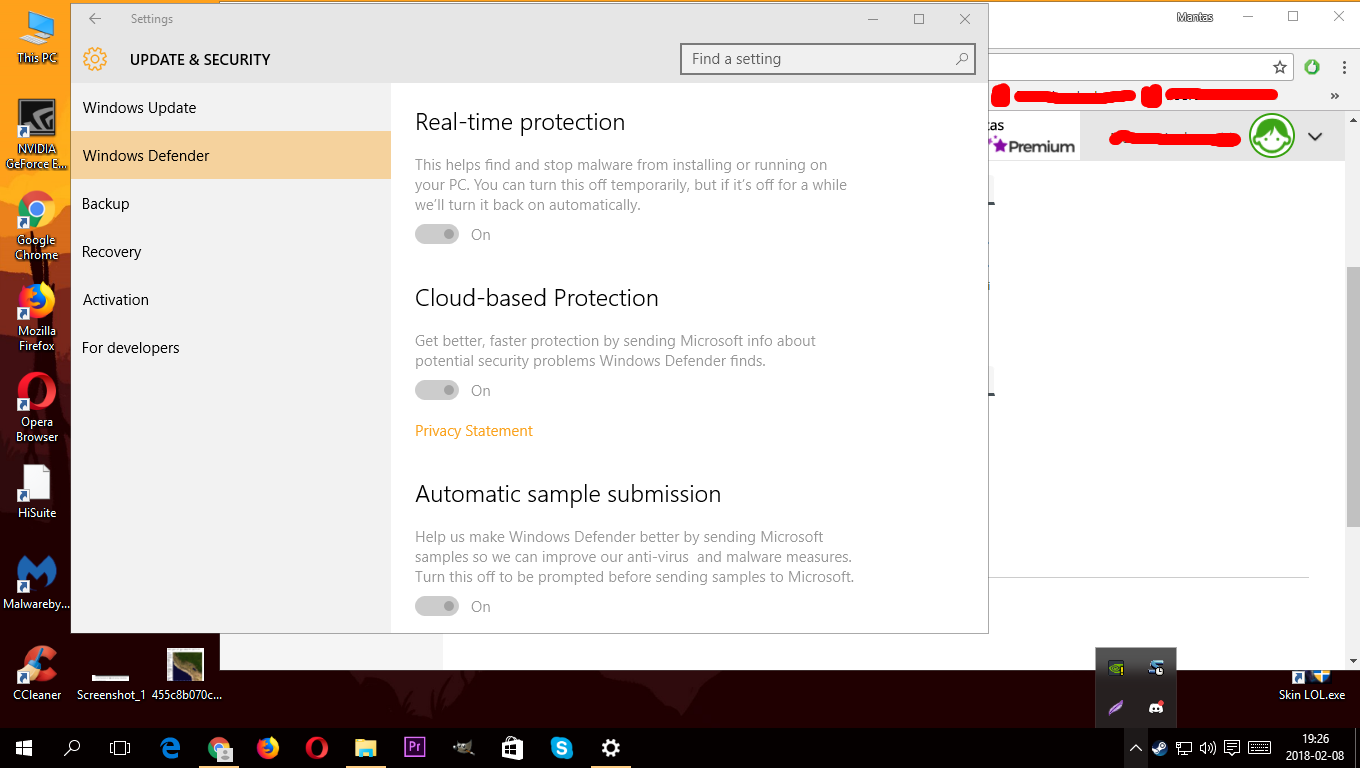Click the Settings gear on the taskbar
The height and width of the screenshot is (768, 1360).
click(610, 748)
